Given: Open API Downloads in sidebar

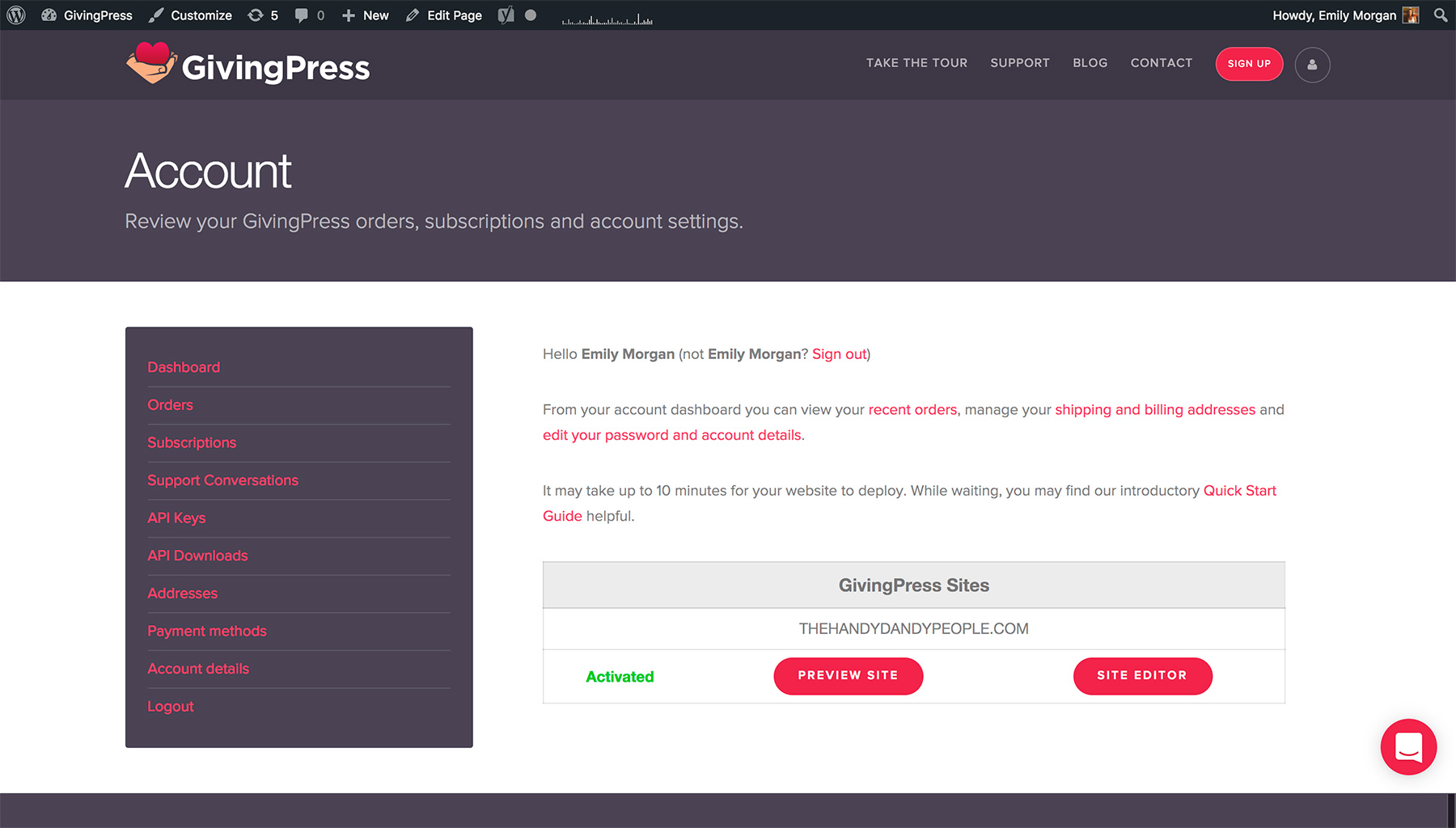Looking at the screenshot, I should point(197,556).
